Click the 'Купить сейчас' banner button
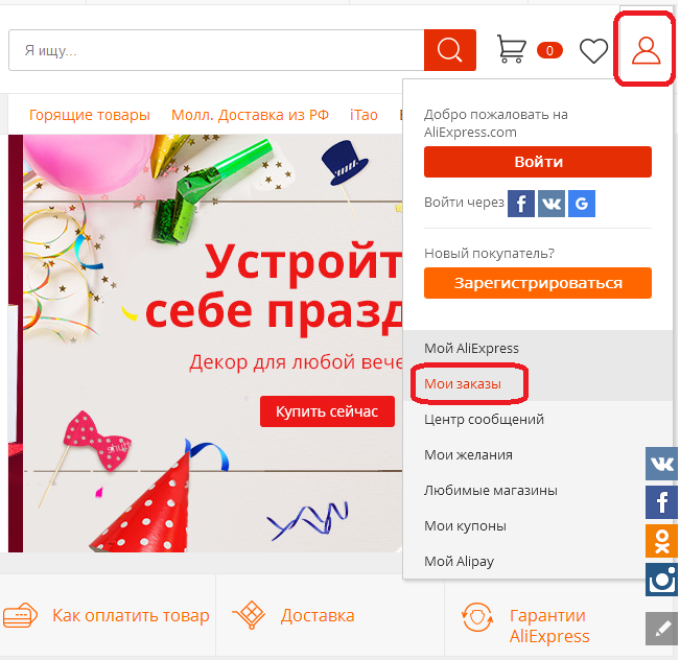This screenshot has height=660, width=680. point(319,412)
